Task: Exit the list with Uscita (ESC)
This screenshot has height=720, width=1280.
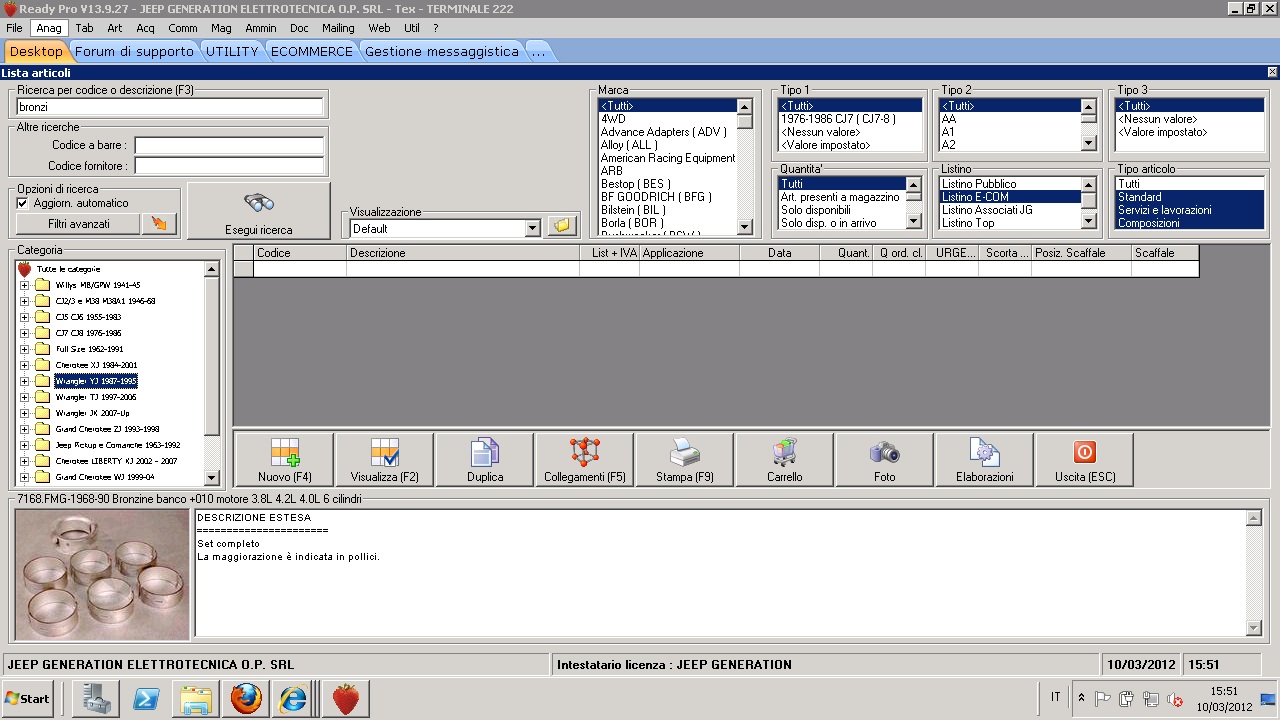Action: [1085, 460]
